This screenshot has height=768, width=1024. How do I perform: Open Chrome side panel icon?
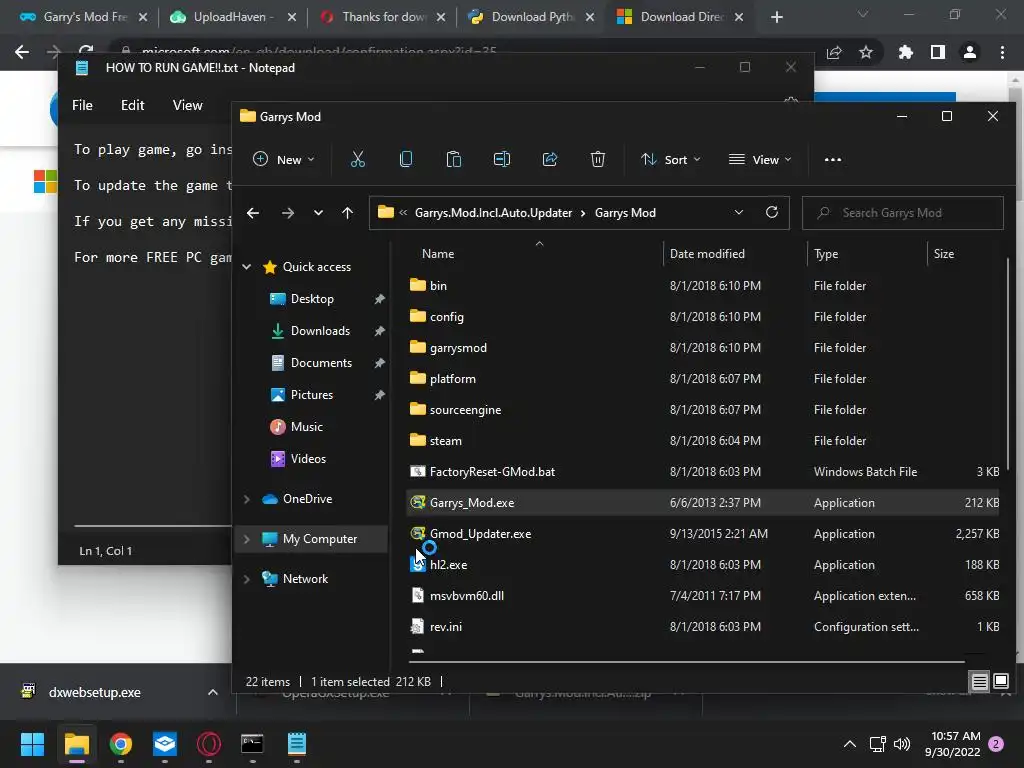[938, 52]
